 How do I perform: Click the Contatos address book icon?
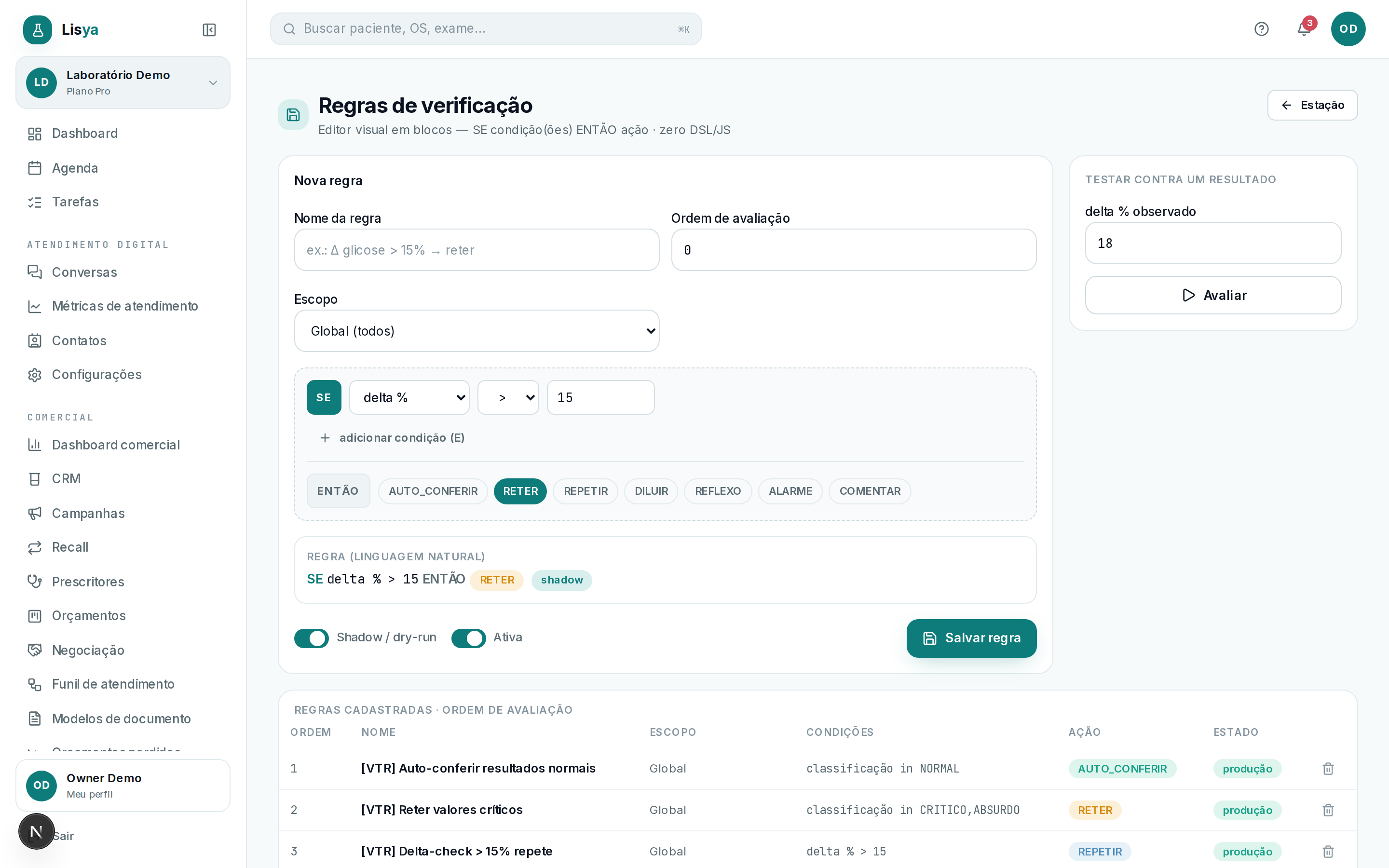(x=34, y=341)
